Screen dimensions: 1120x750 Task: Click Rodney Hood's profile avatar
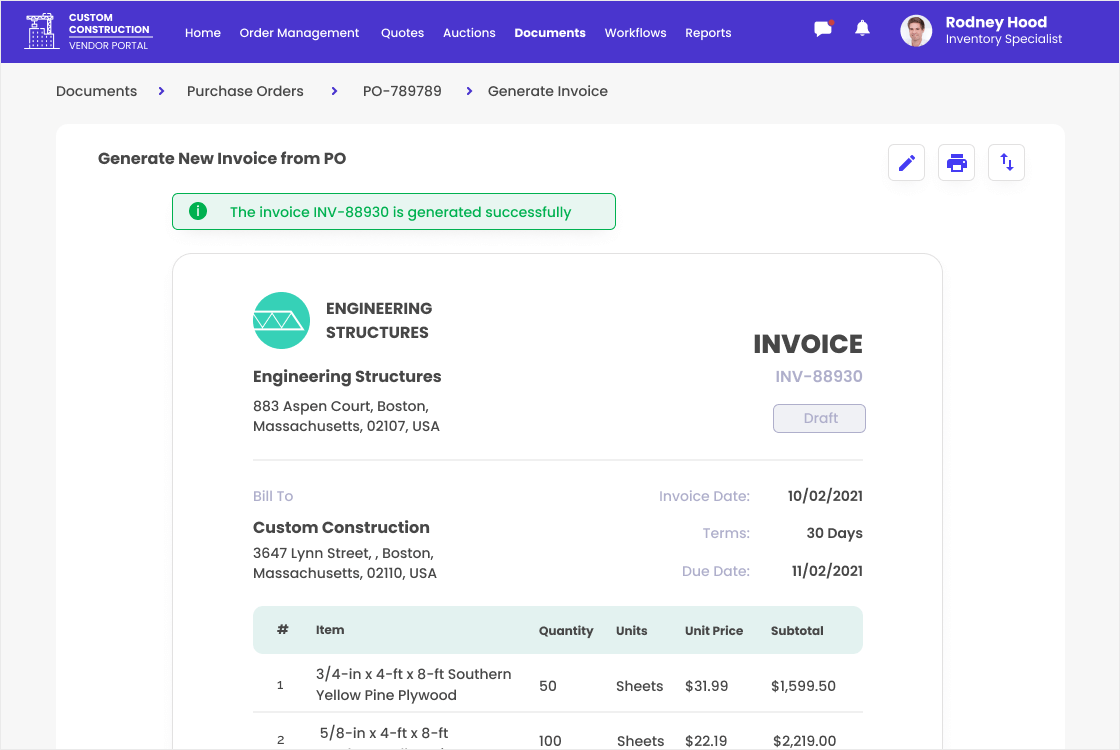916,31
